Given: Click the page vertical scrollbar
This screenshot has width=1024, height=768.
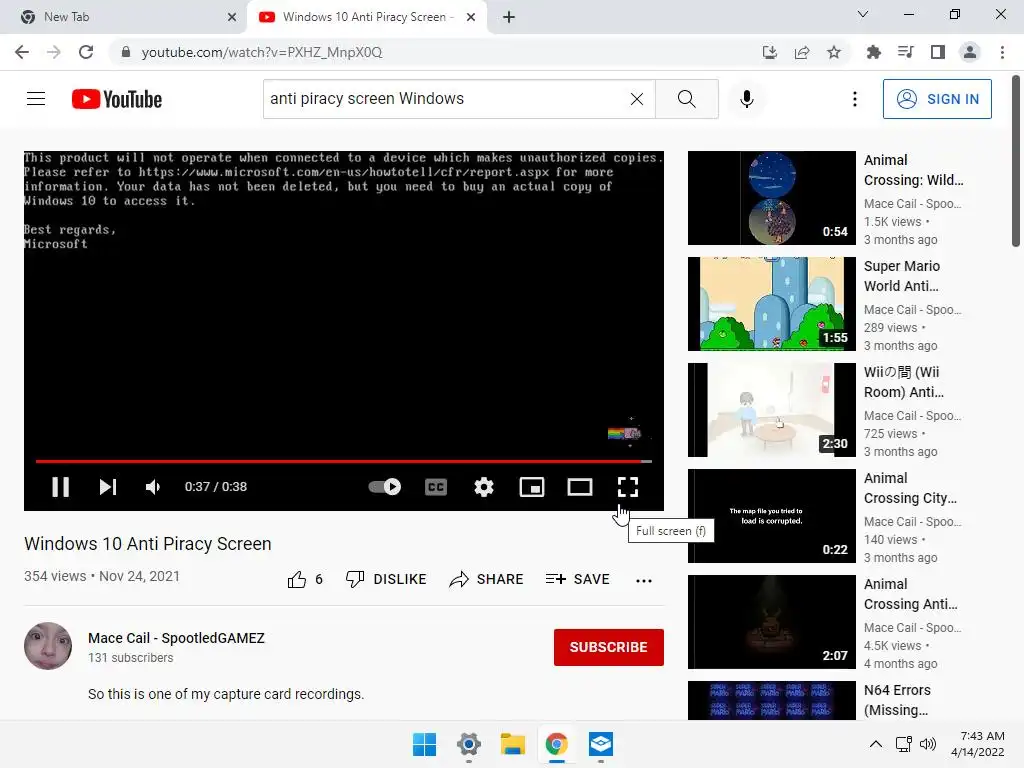Looking at the screenshot, I should point(1016,161).
